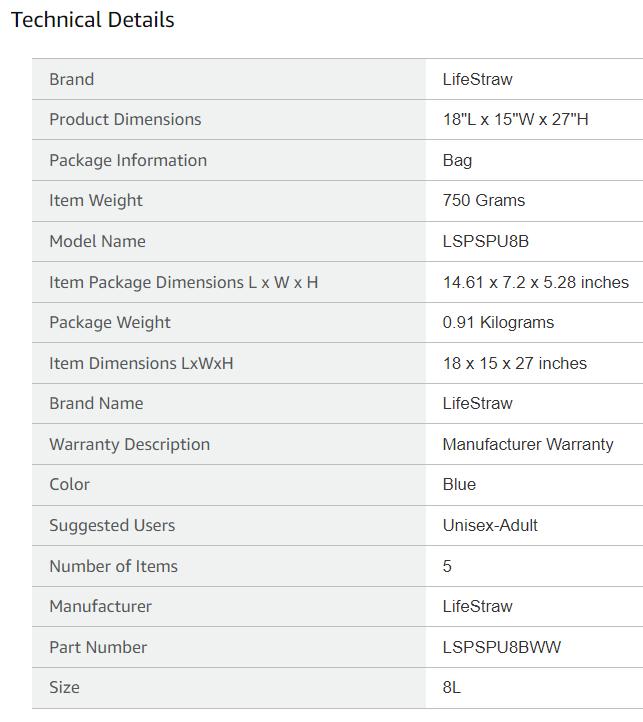Select the LSPSPU8BWW part number
The height and width of the screenshot is (722, 643).
[502, 647]
